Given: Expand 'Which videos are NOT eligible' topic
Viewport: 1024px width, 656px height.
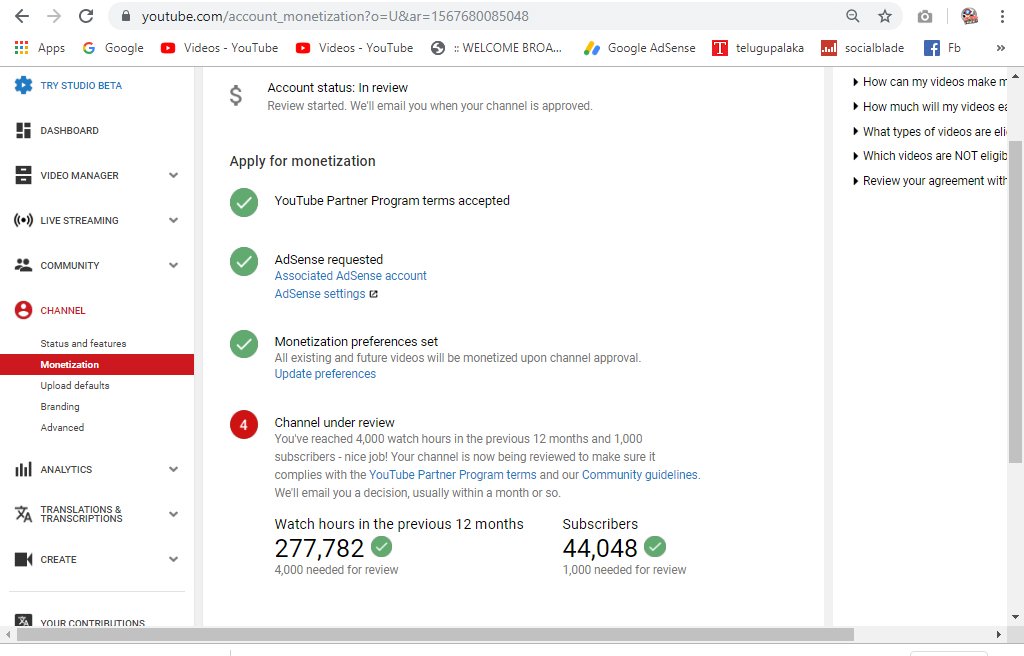Looking at the screenshot, I should 930,156.
